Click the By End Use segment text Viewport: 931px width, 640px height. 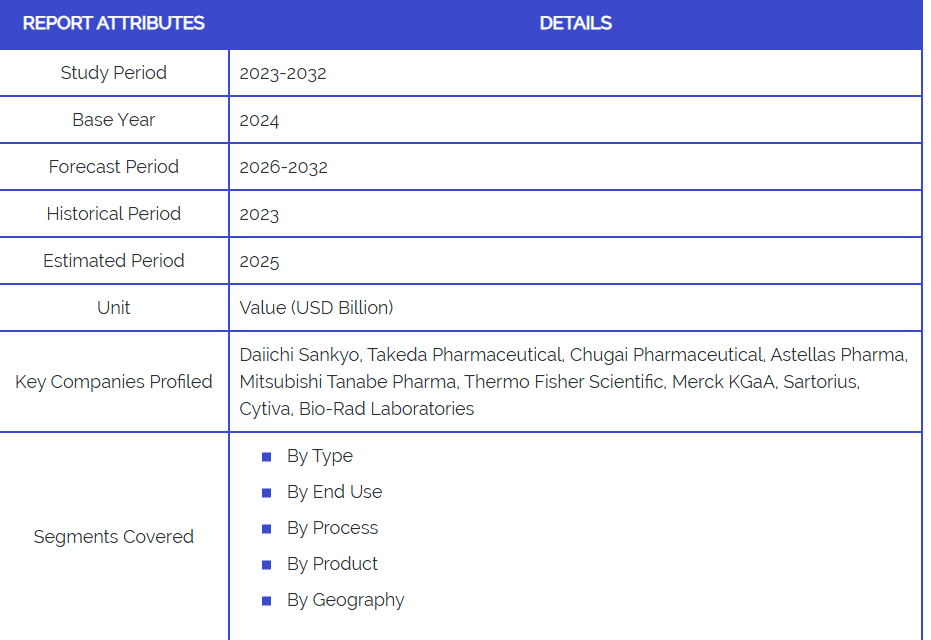[x=334, y=492]
